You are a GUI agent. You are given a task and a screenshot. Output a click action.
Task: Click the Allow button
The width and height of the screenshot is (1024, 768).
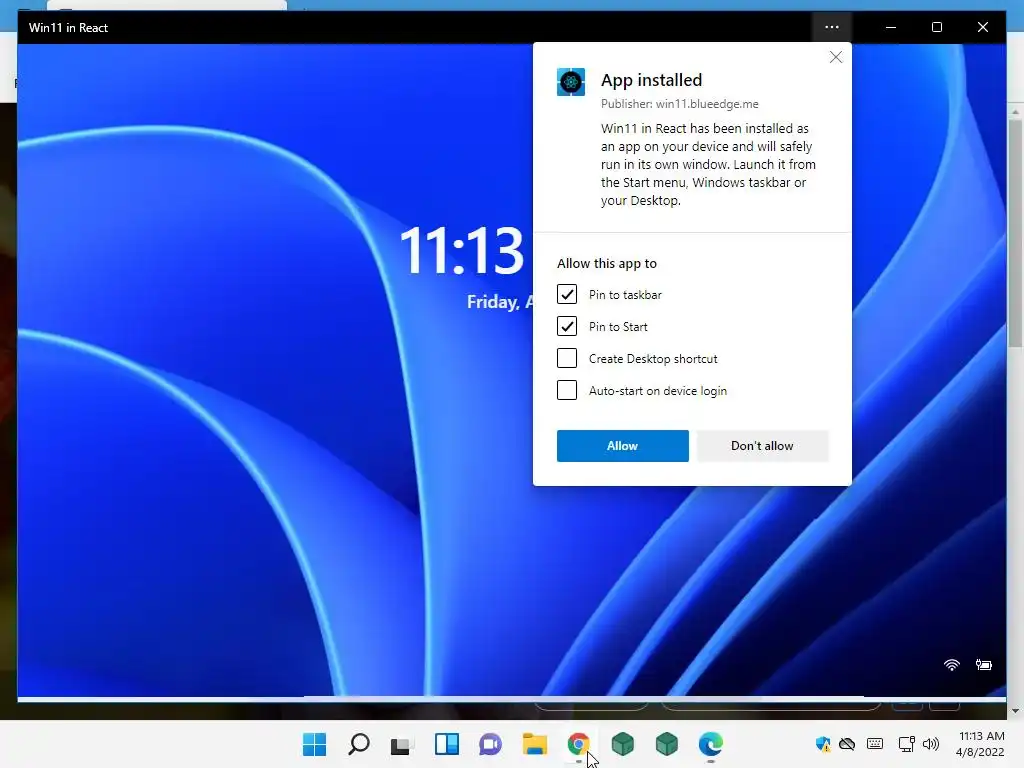pyautogui.click(x=622, y=446)
